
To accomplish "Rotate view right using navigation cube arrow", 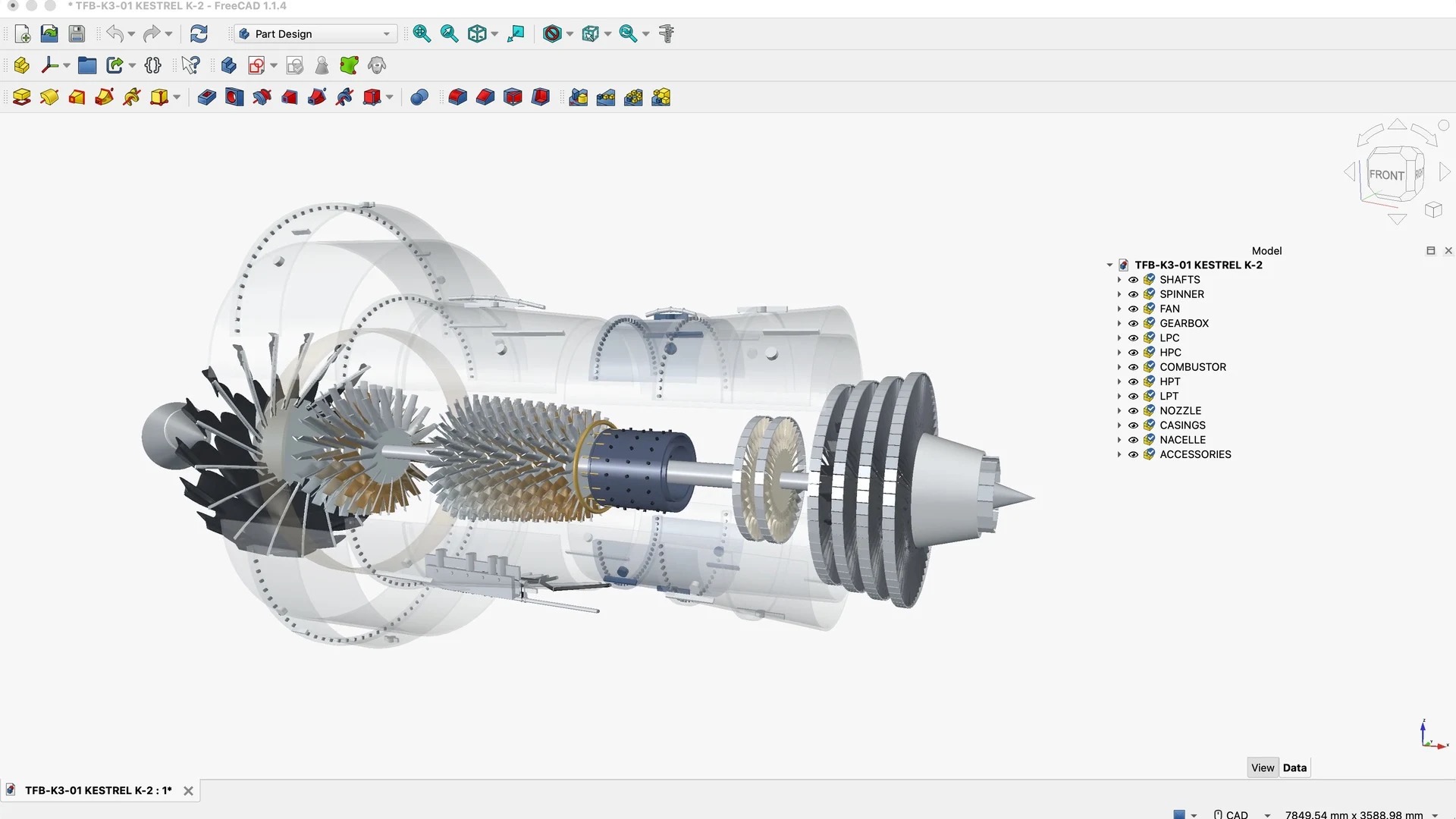I will pos(1445,172).
